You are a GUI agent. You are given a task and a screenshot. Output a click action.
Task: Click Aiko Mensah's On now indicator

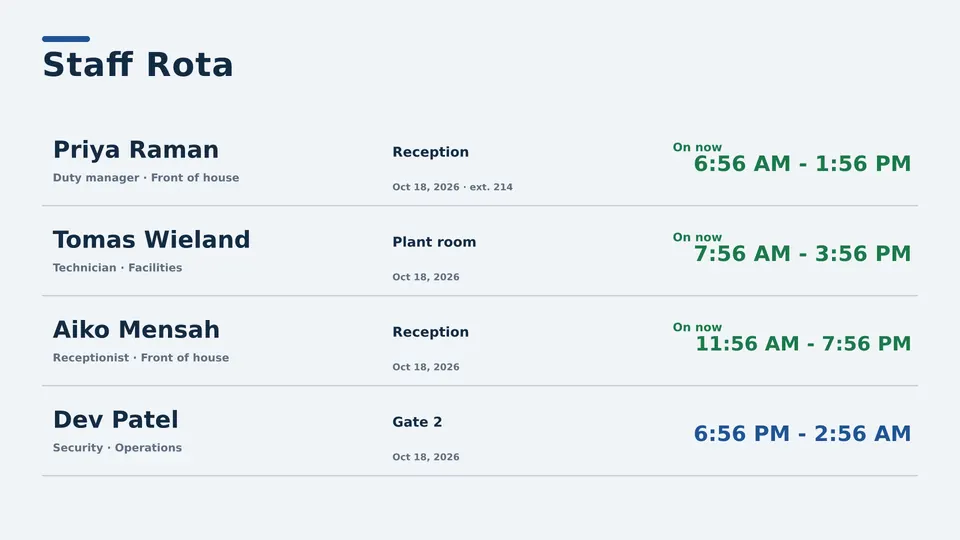coord(697,327)
